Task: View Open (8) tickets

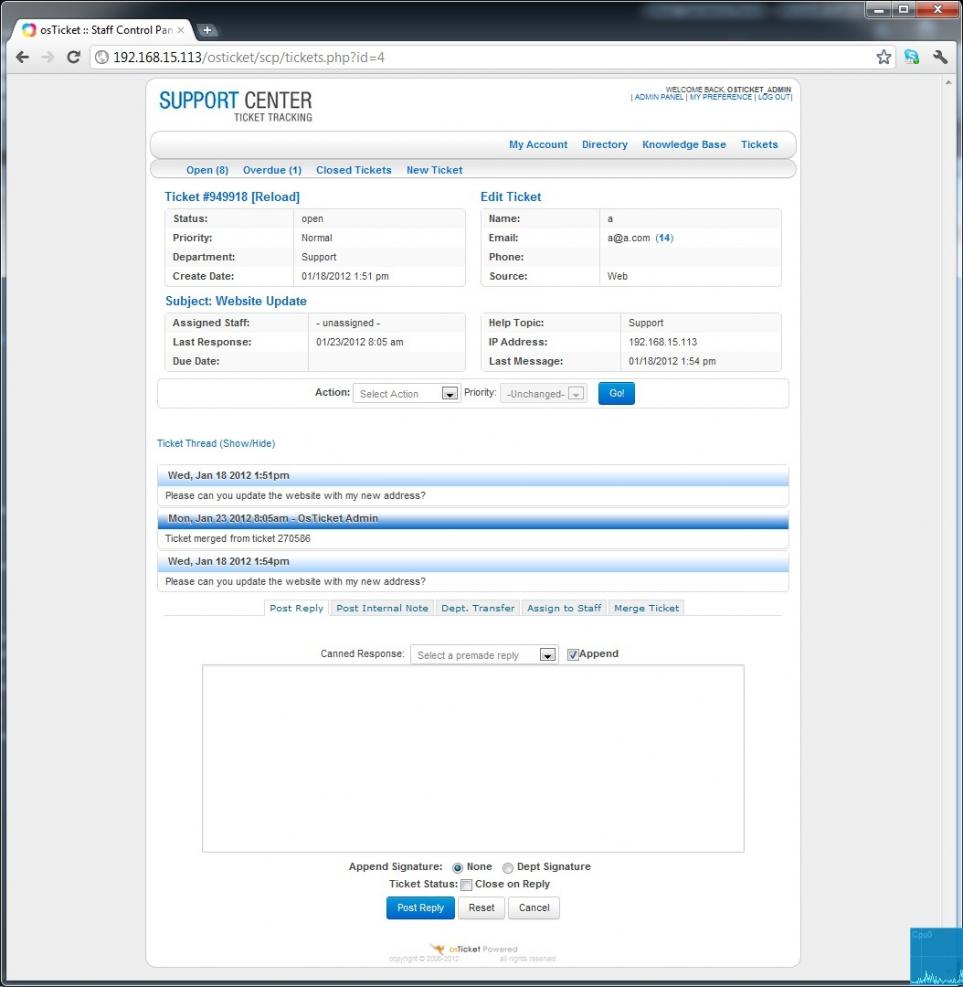Action: click(x=207, y=170)
